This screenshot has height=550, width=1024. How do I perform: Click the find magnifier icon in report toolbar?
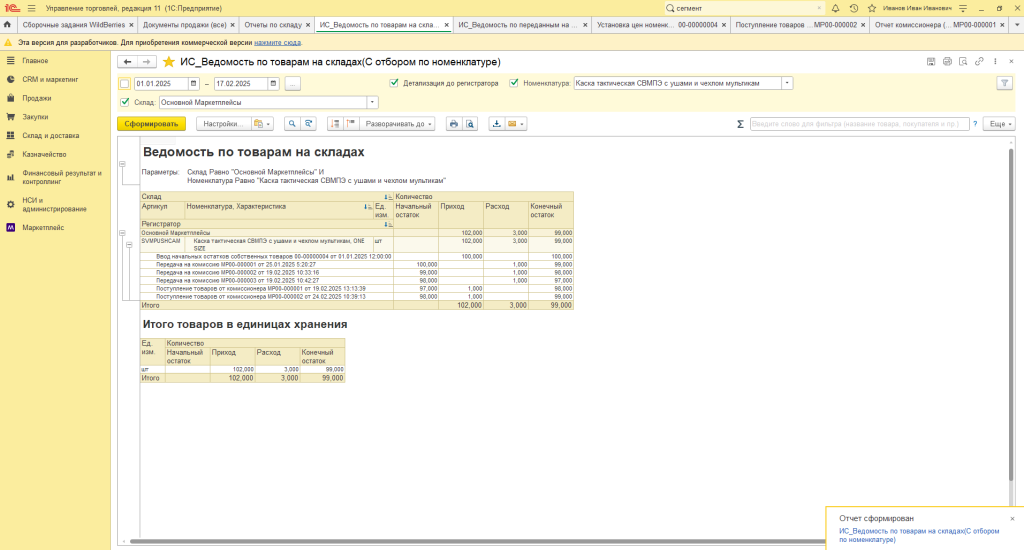[x=292, y=123]
